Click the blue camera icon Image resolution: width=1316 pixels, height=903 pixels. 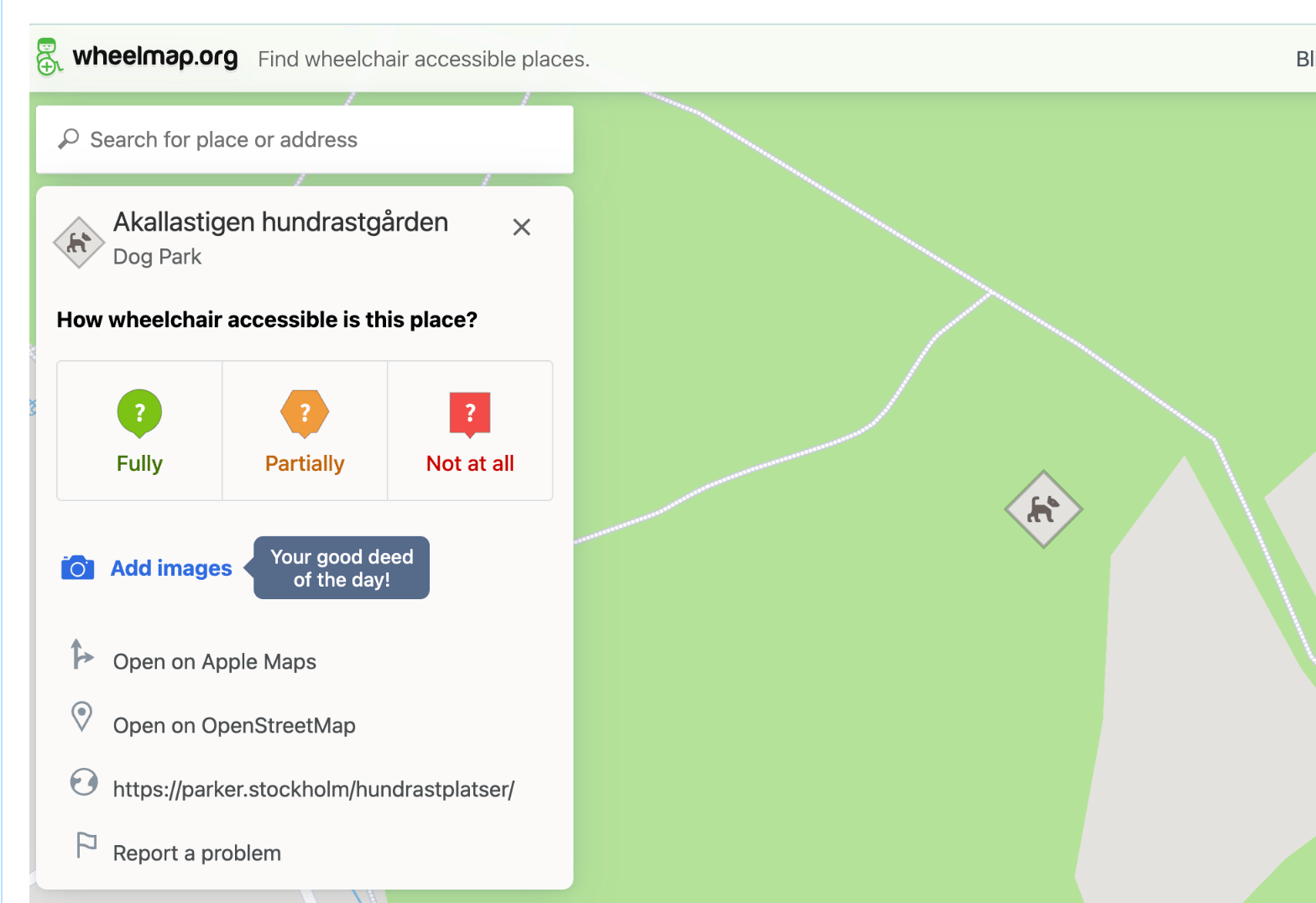(x=77, y=568)
